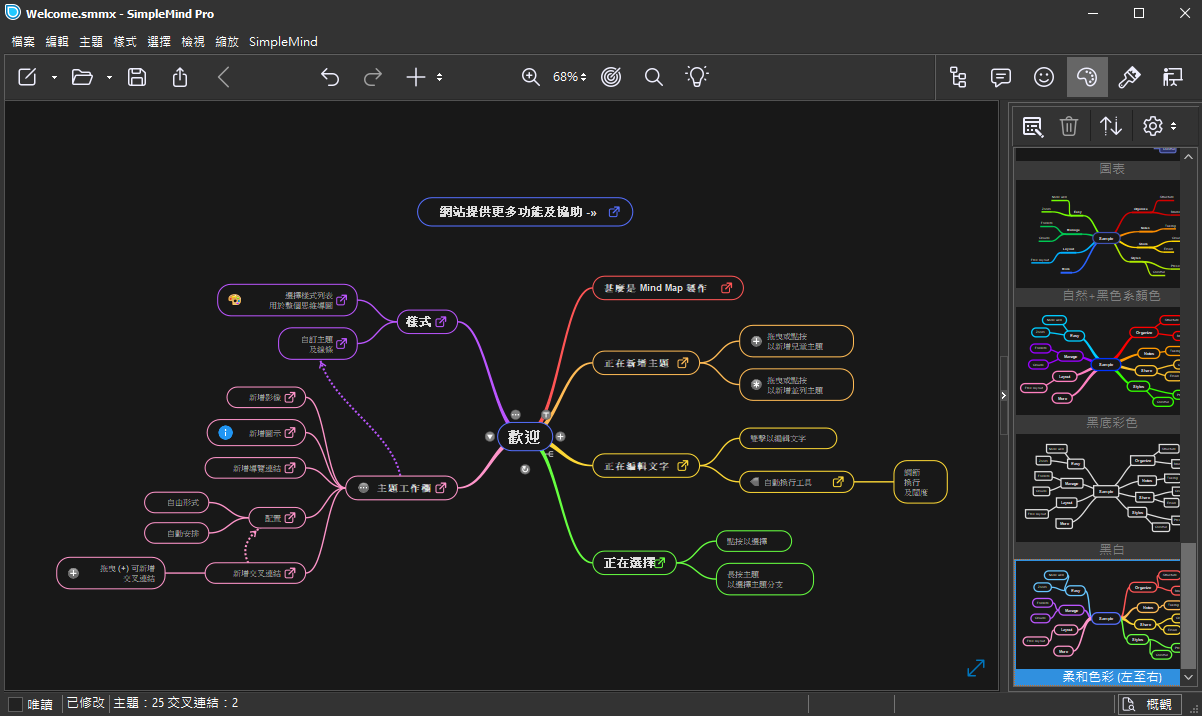Click the Save mind map icon
The height and width of the screenshot is (716, 1202).
coord(137,77)
